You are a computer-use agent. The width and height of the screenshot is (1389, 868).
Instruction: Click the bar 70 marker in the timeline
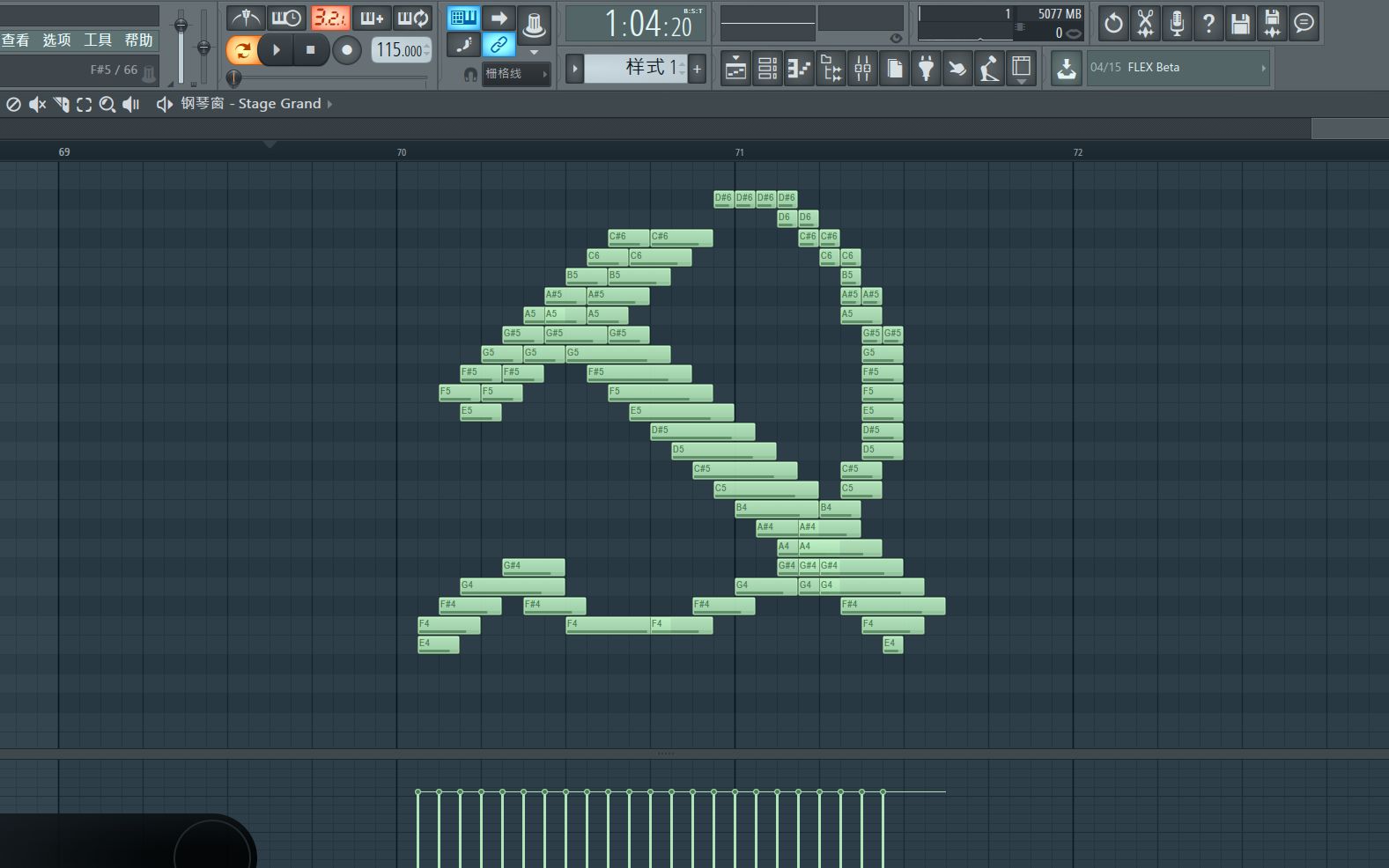(x=402, y=152)
